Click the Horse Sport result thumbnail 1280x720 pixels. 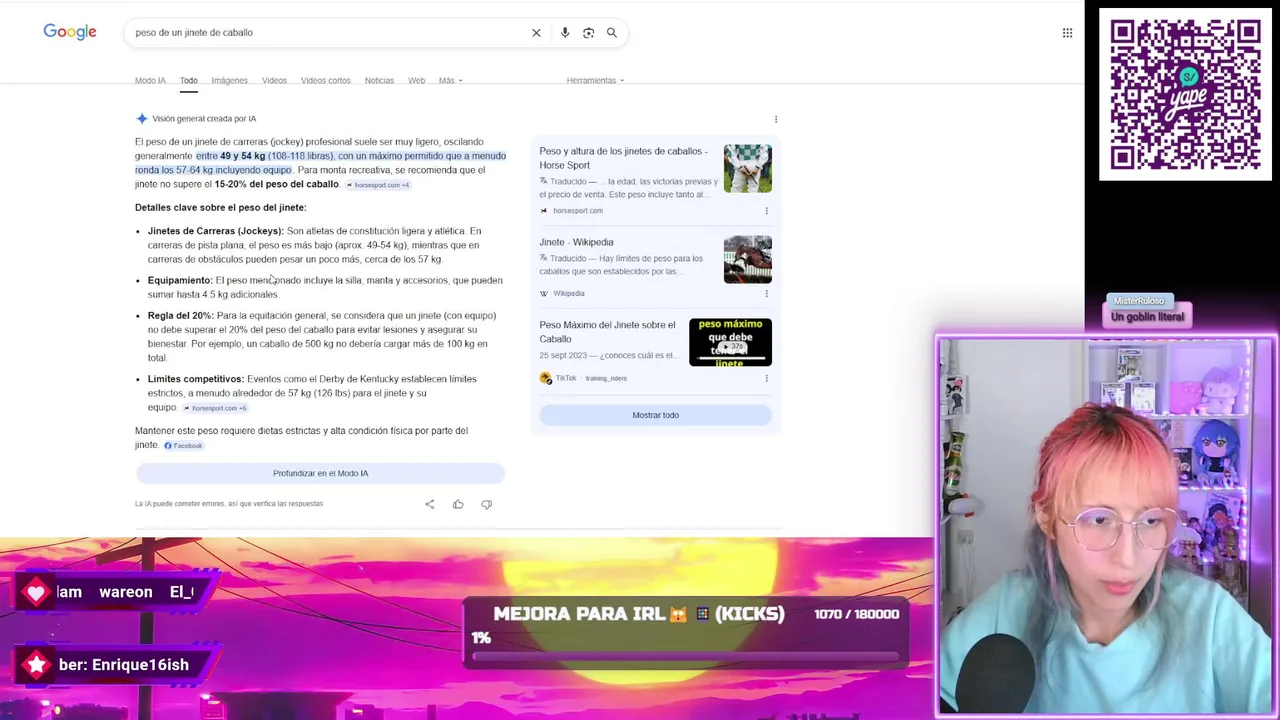point(748,168)
